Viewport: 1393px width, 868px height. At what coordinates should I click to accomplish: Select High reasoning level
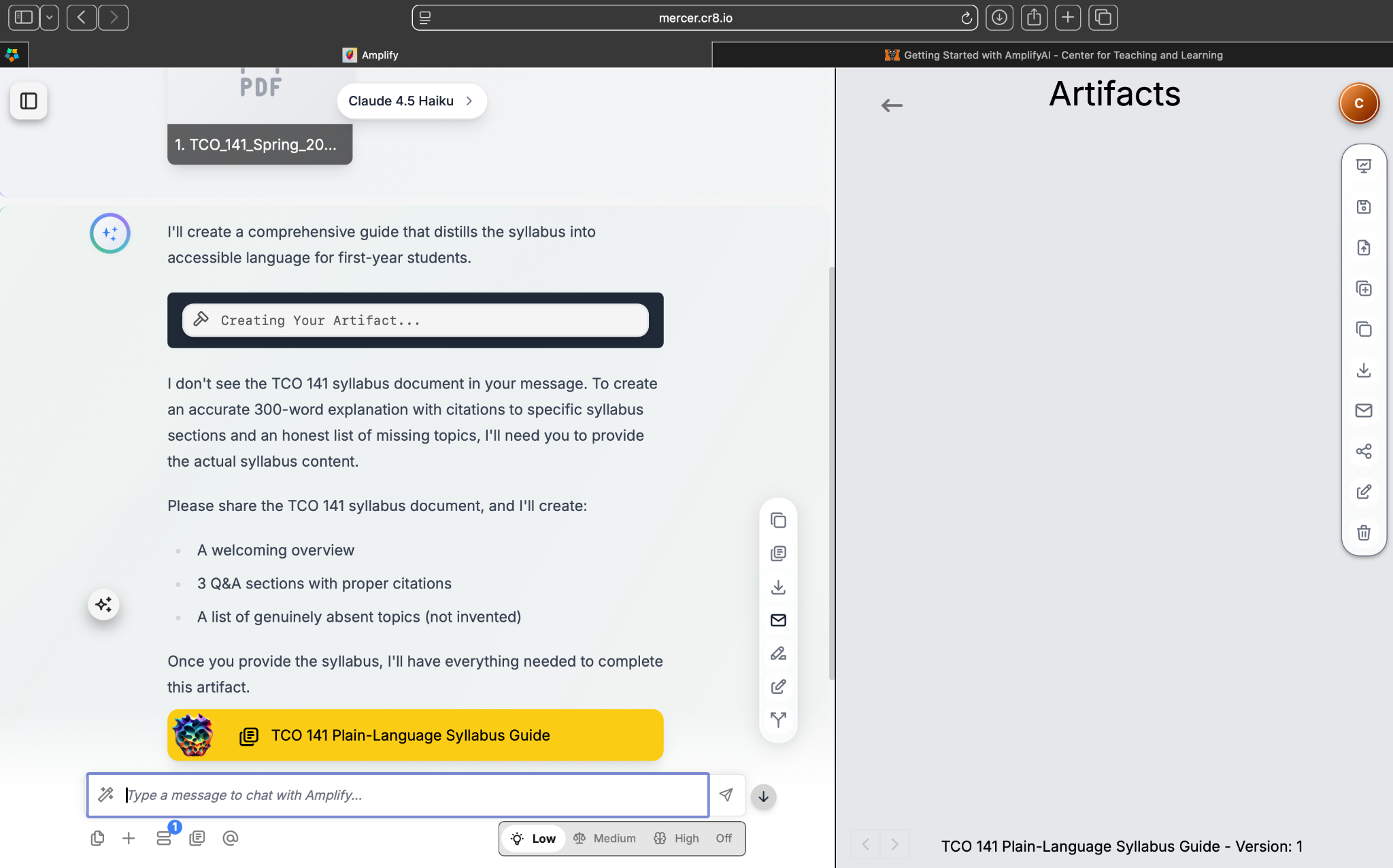point(677,839)
